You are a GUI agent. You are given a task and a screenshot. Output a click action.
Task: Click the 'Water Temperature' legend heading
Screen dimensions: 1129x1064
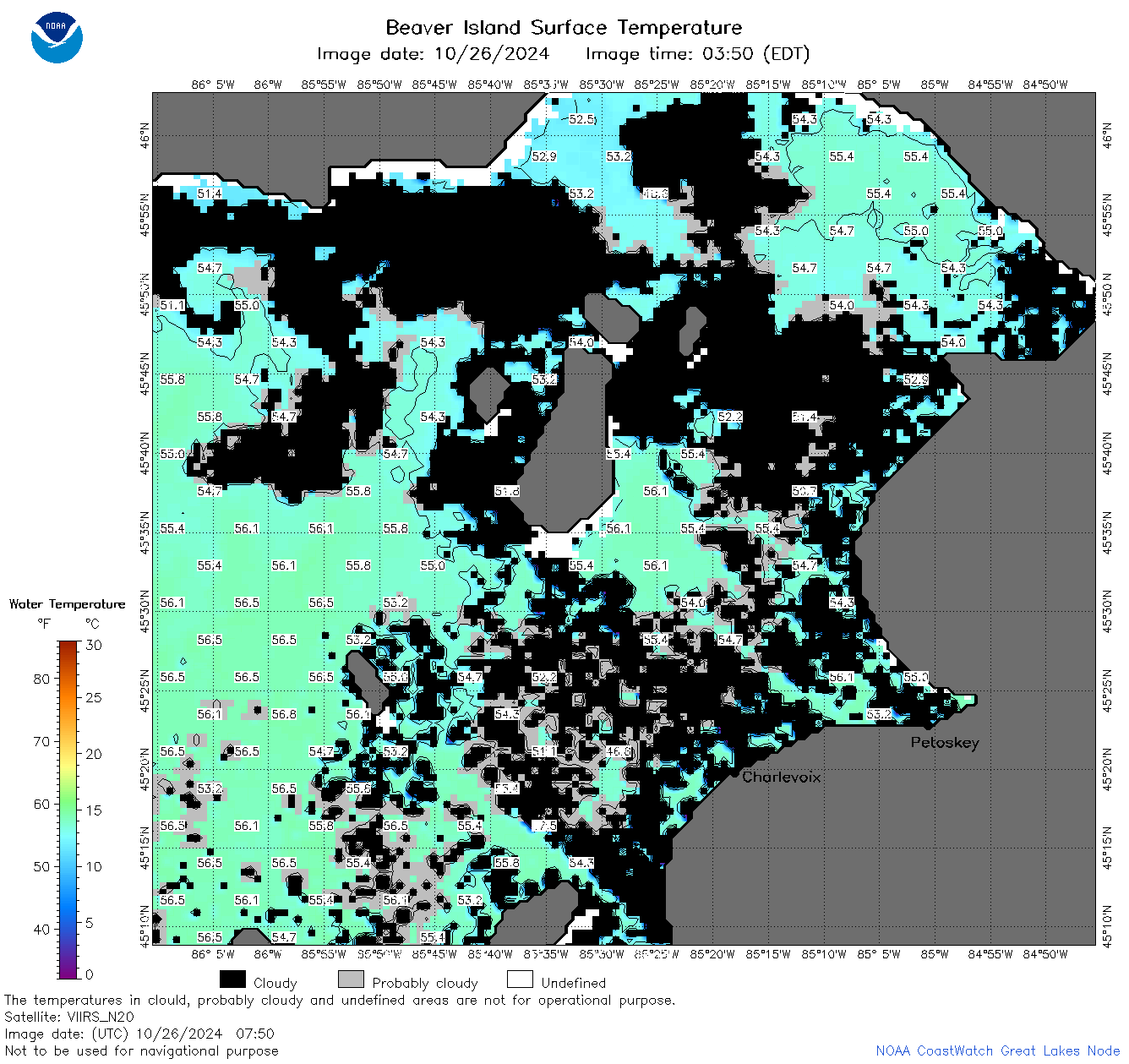point(68,604)
